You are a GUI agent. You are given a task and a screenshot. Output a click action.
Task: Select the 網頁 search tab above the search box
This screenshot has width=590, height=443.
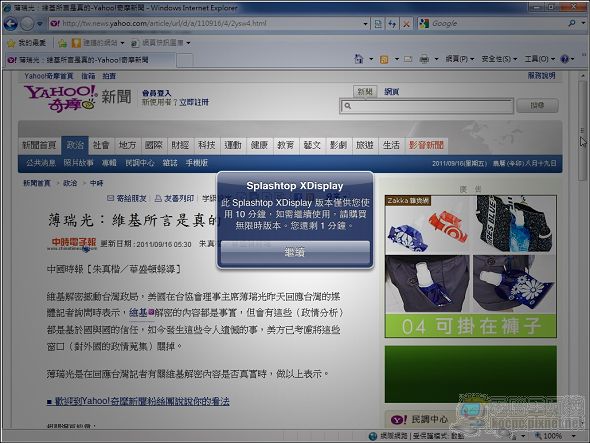click(x=391, y=91)
